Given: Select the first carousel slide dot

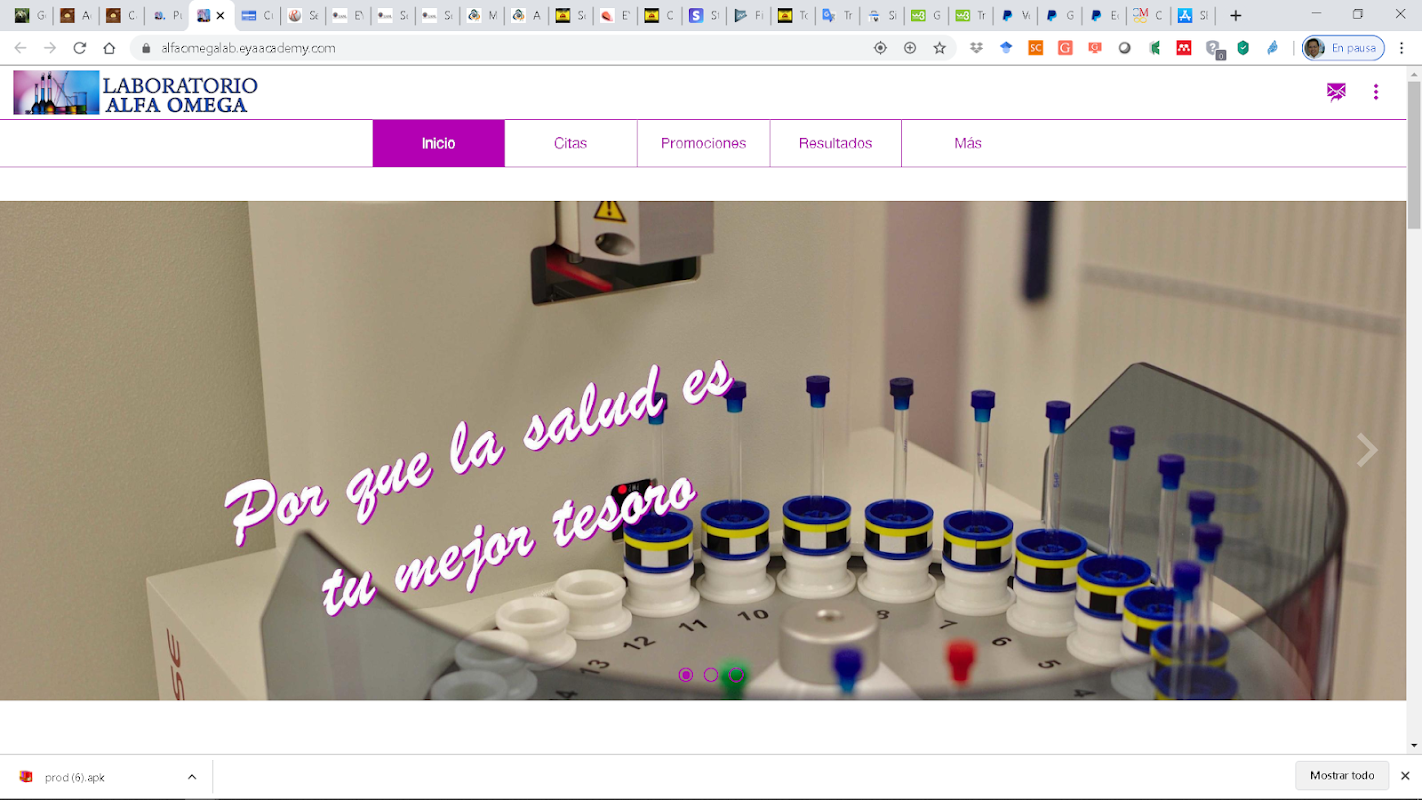Looking at the screenshot, I should click(x=686, y=675).
